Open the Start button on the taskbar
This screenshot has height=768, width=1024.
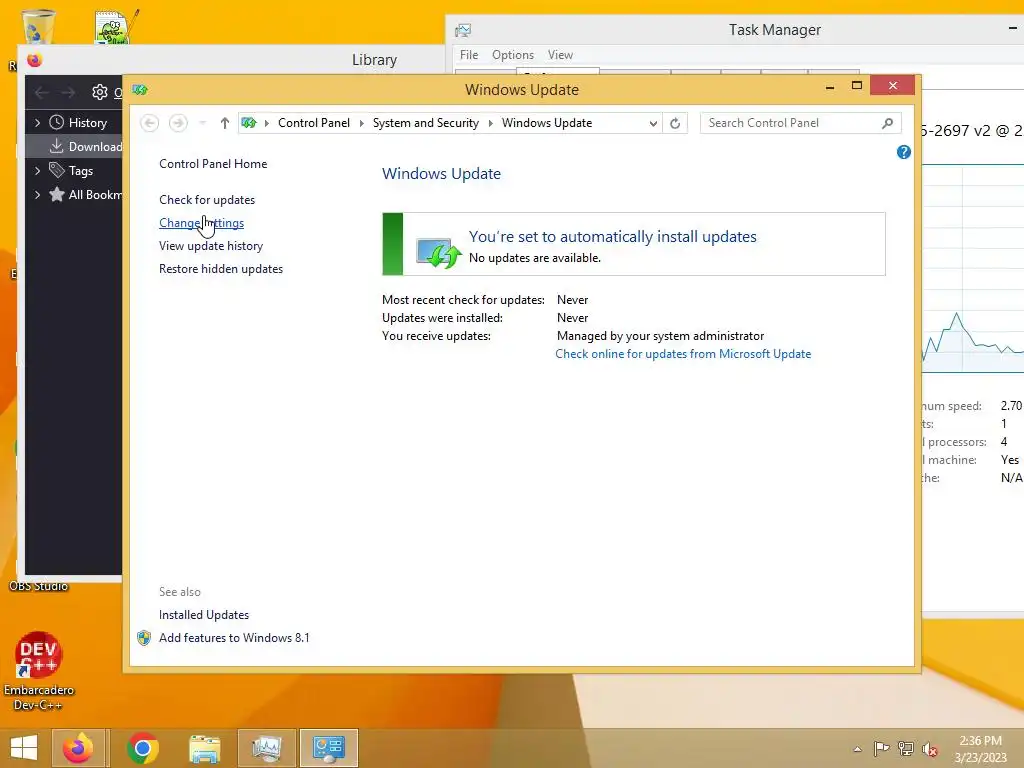coord(24,748)
